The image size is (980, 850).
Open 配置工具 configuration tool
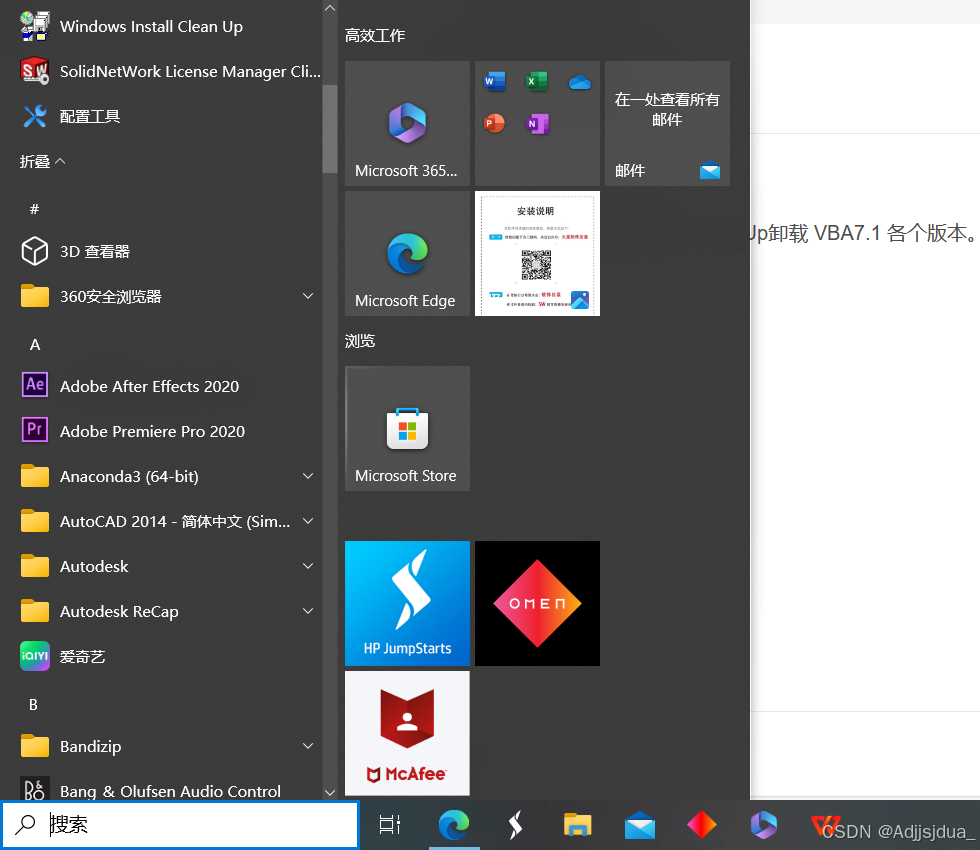click(x=161, y=117)
